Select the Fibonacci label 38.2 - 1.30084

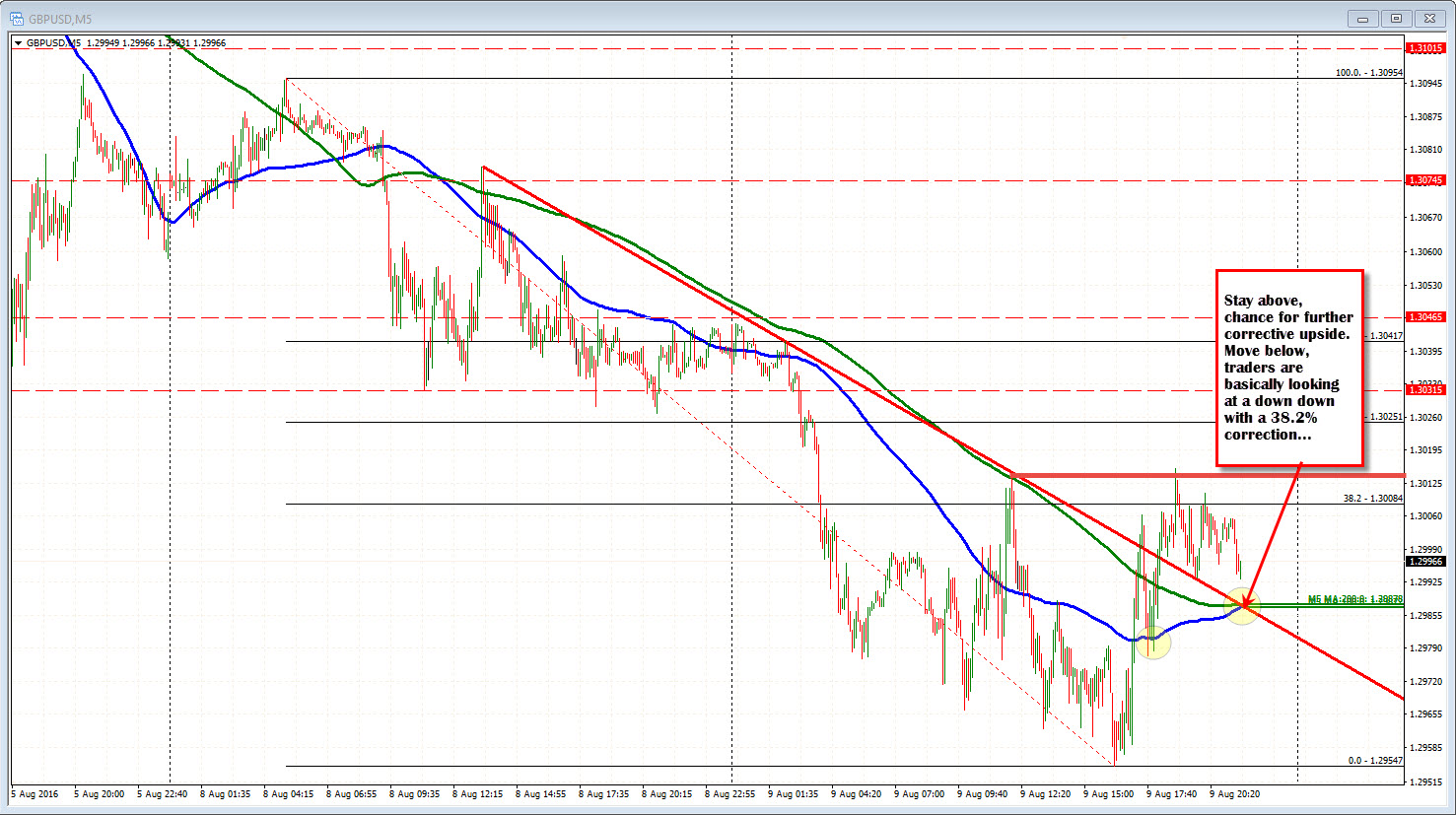(x=1373, y=499)
